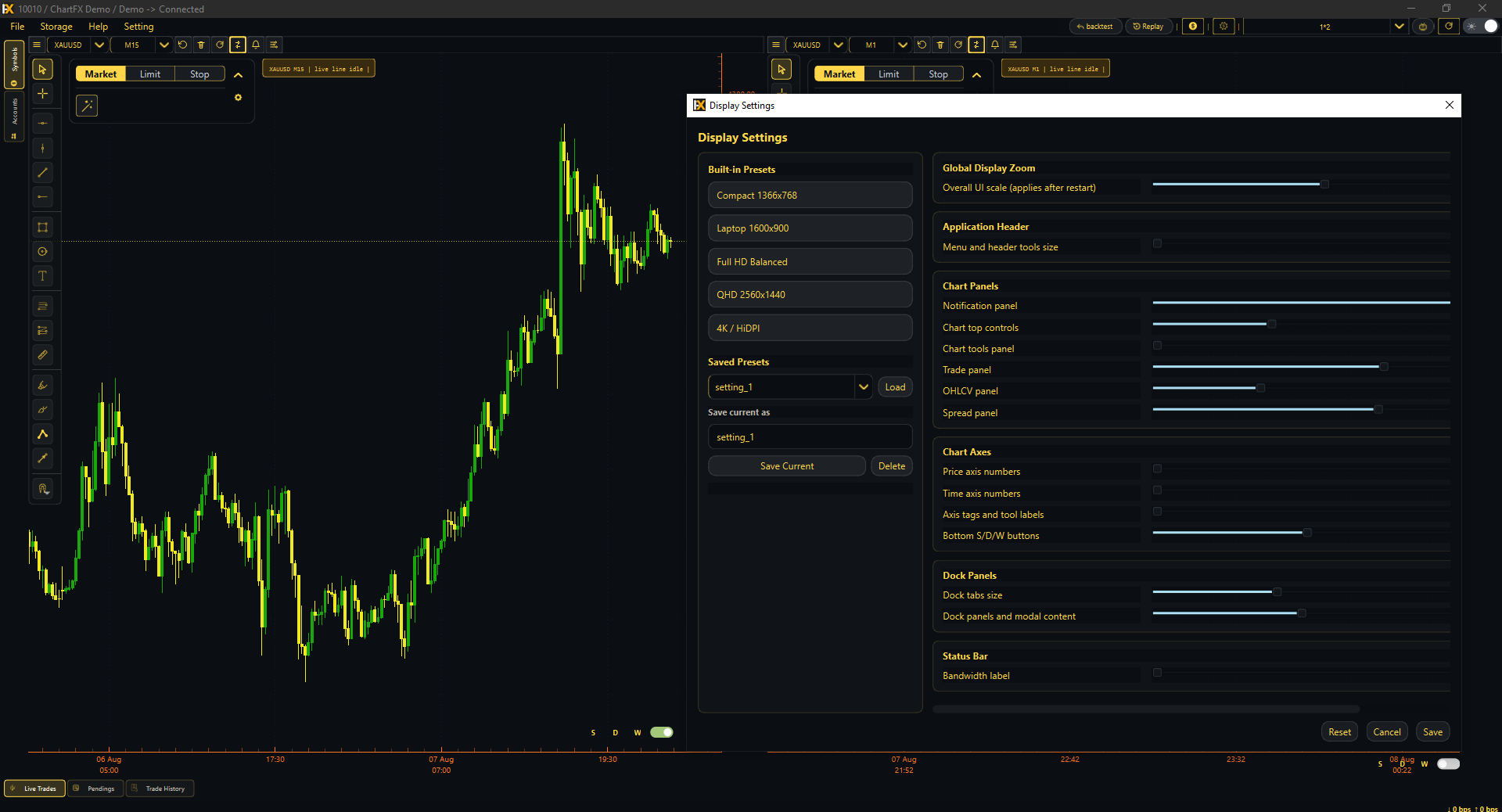The image size is (1502, 812).
Task: Select the circle target drawing tool
Action: (x=43, y=252)
